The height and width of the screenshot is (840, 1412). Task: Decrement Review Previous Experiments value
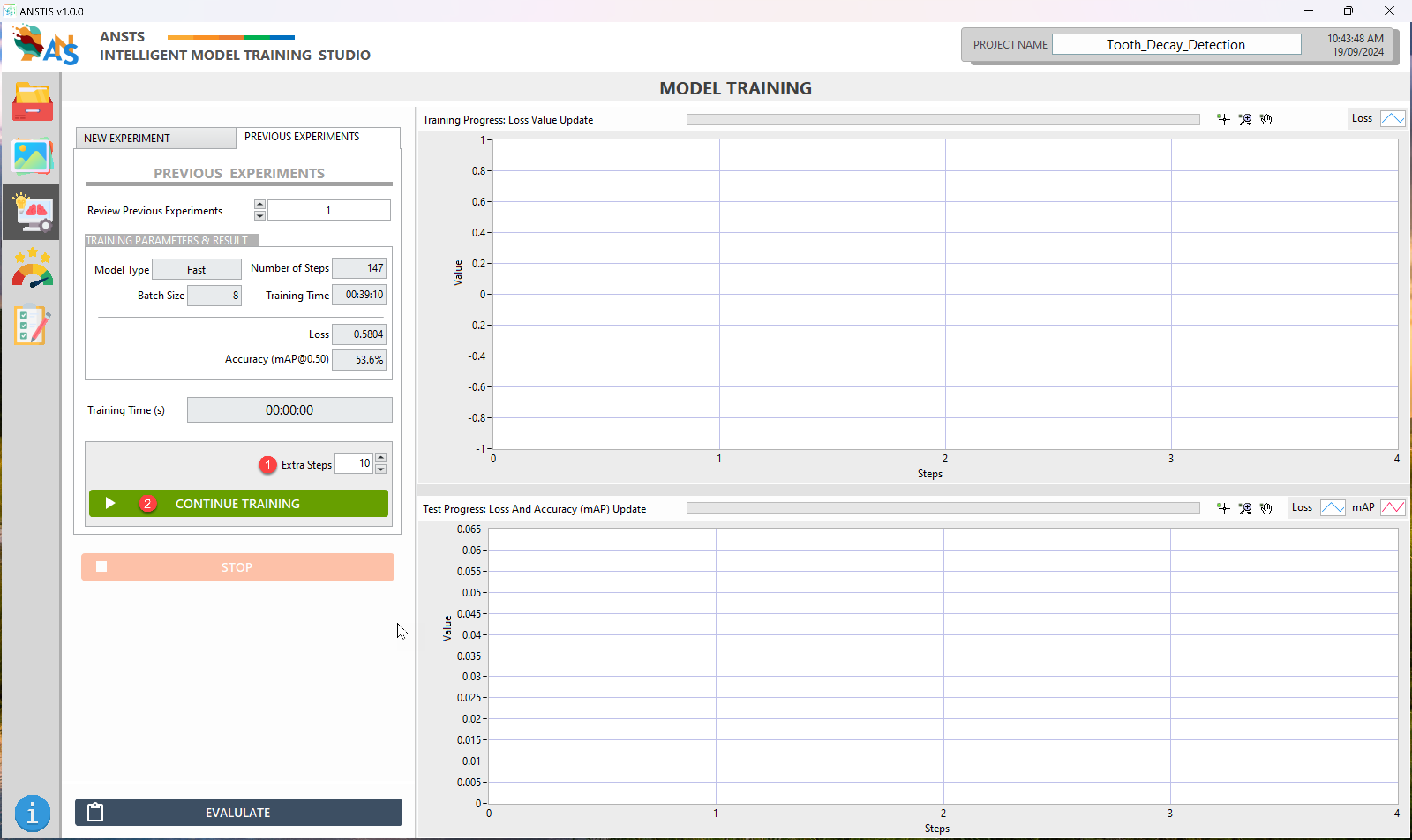tap(259, 216)
